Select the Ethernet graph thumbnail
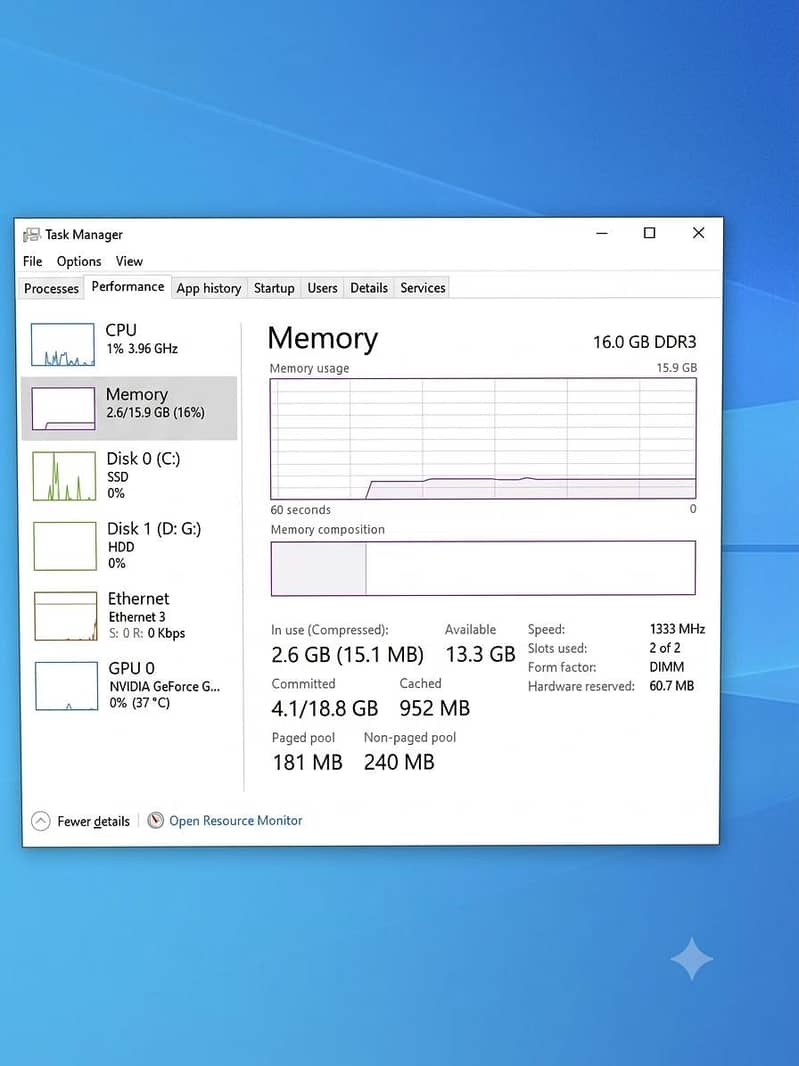799x1066 pixels. 66,616
